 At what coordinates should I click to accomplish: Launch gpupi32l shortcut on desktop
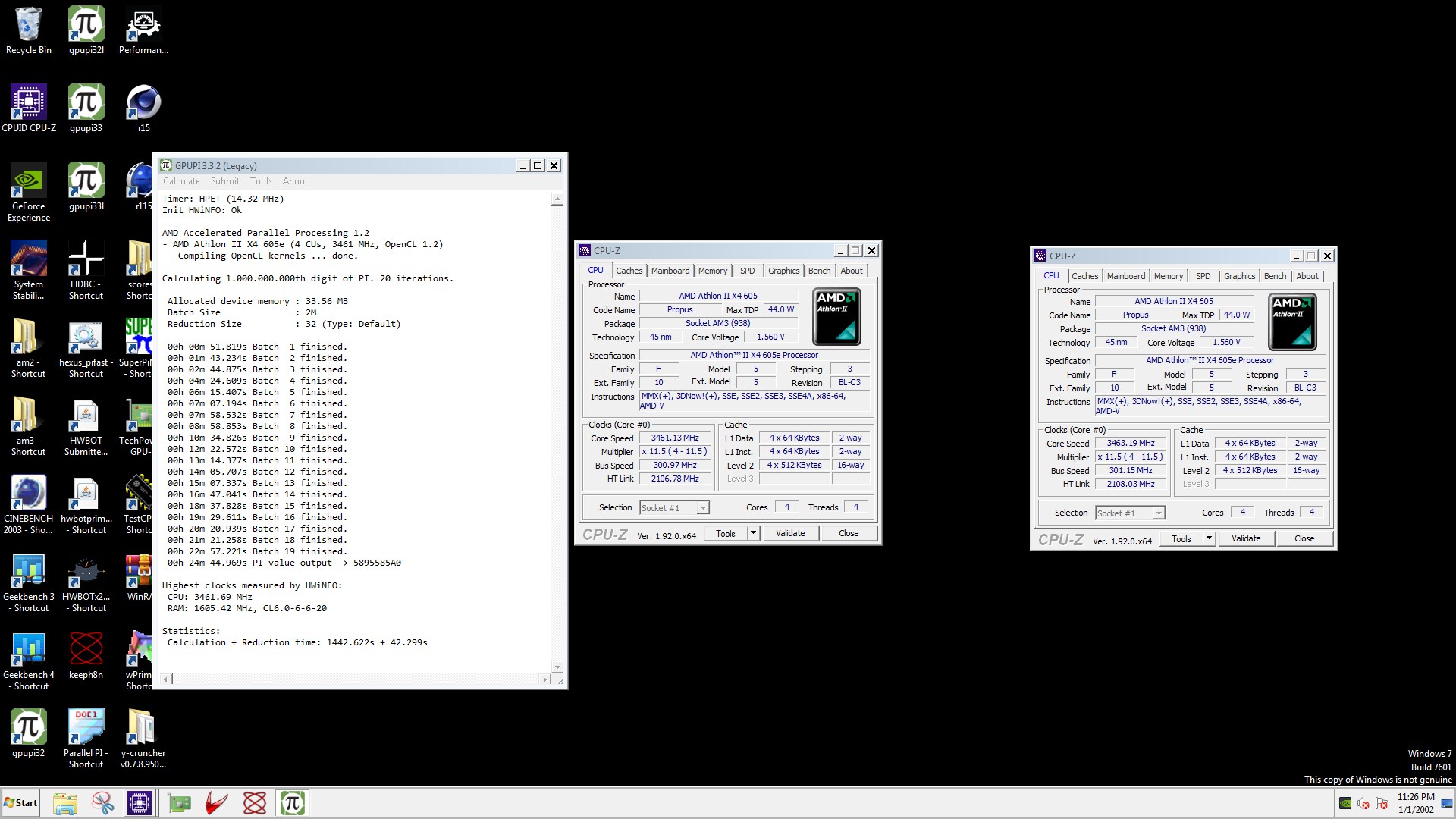coord(86,30)
